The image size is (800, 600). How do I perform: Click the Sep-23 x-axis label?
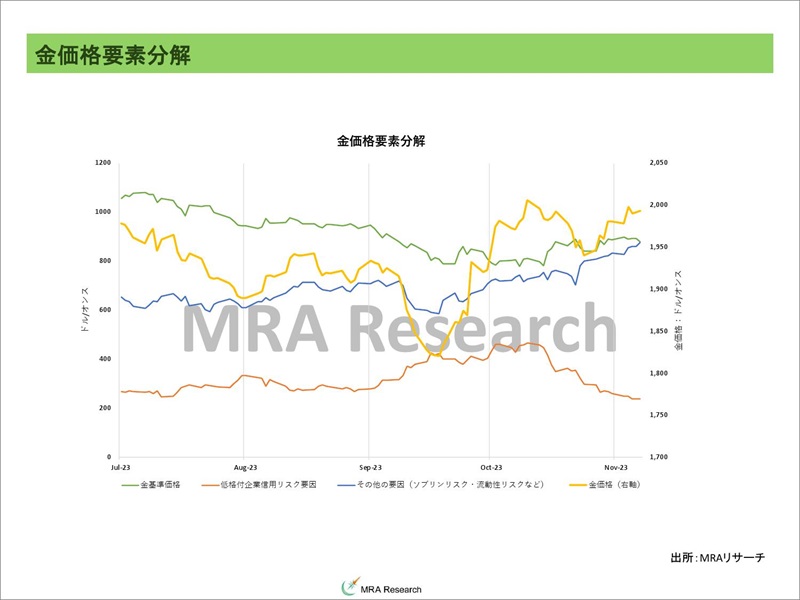(x=370, y=467)
